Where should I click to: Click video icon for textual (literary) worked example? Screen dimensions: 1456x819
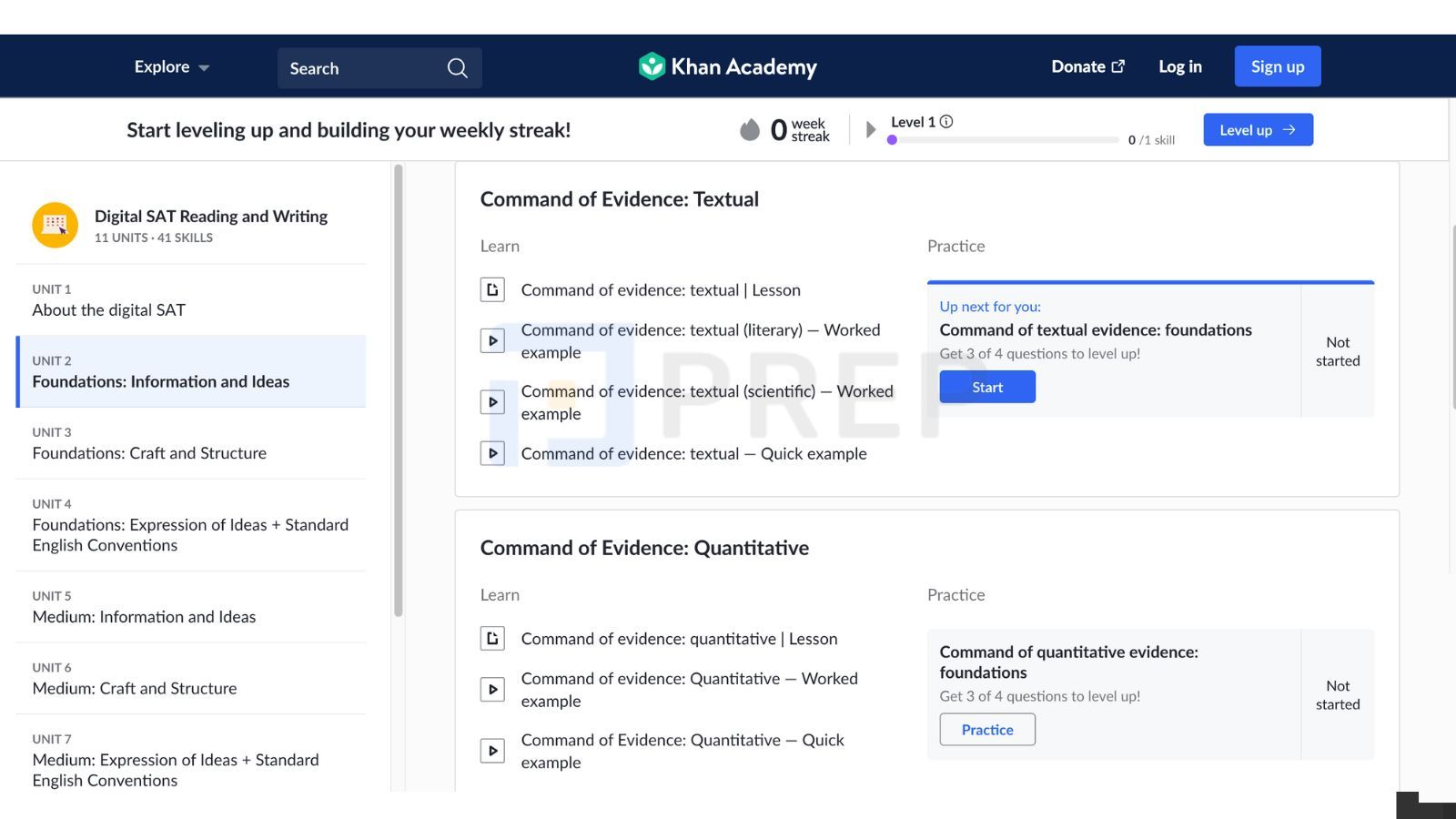click(x=492, y=341)
